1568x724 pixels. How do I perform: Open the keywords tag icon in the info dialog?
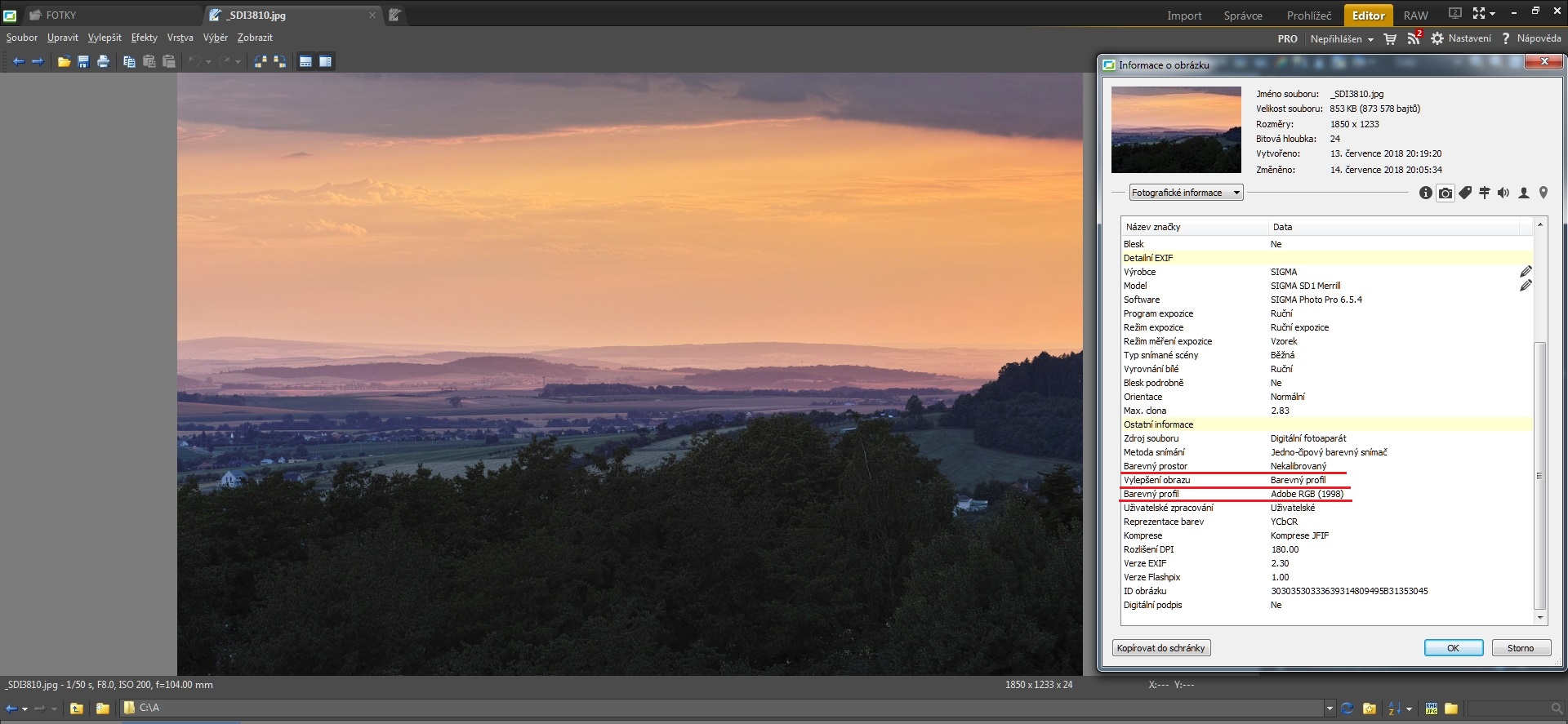pos(1465,193)
